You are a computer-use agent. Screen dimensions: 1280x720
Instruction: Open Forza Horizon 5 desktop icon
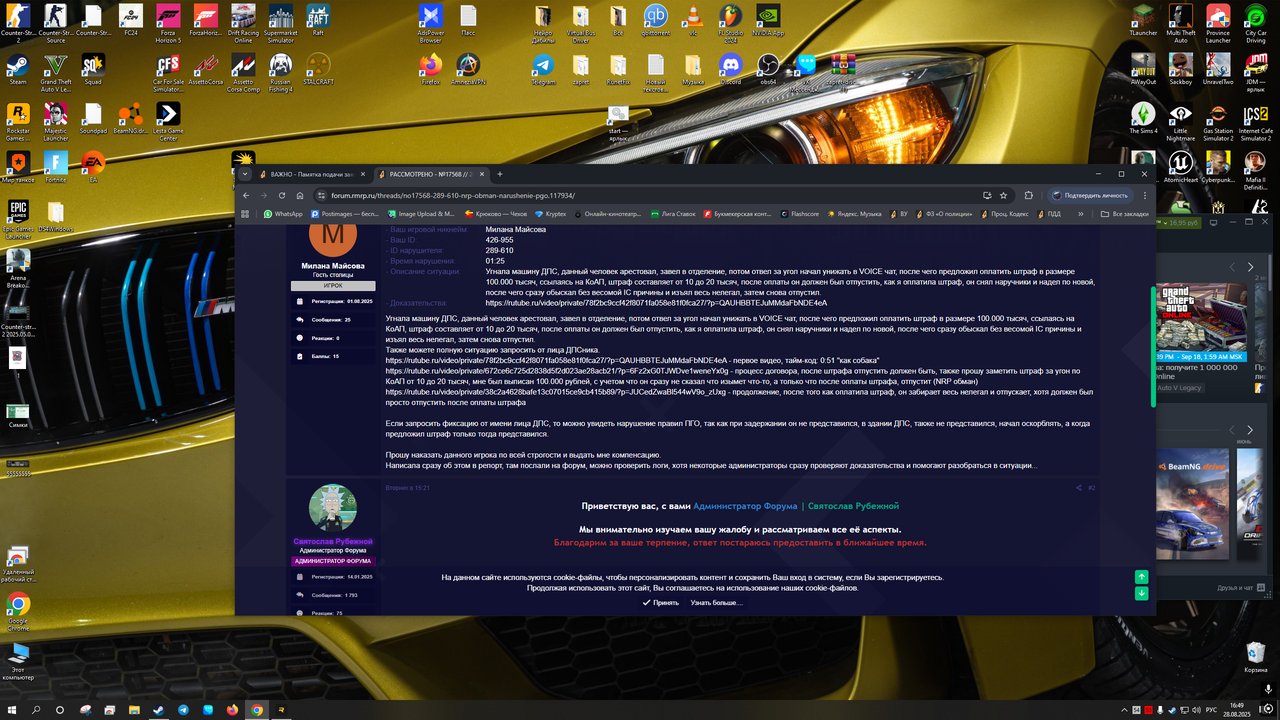169,23
